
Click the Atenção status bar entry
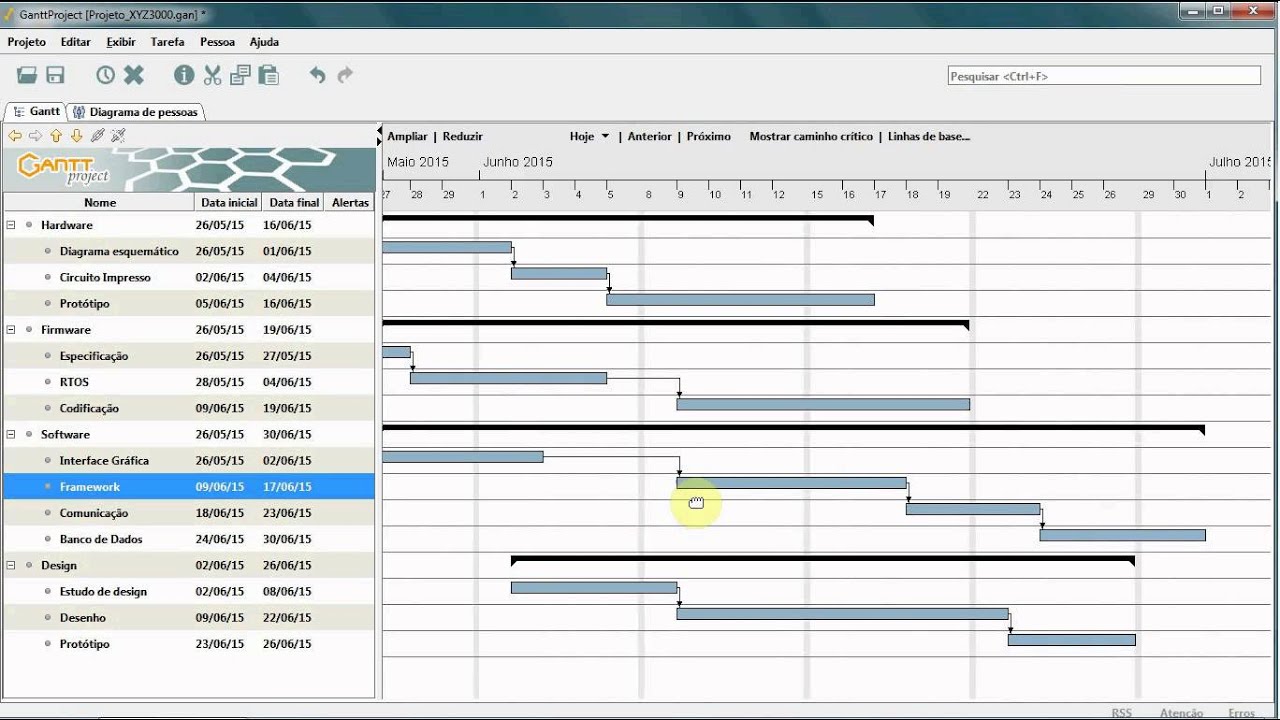click(1181, 713)
